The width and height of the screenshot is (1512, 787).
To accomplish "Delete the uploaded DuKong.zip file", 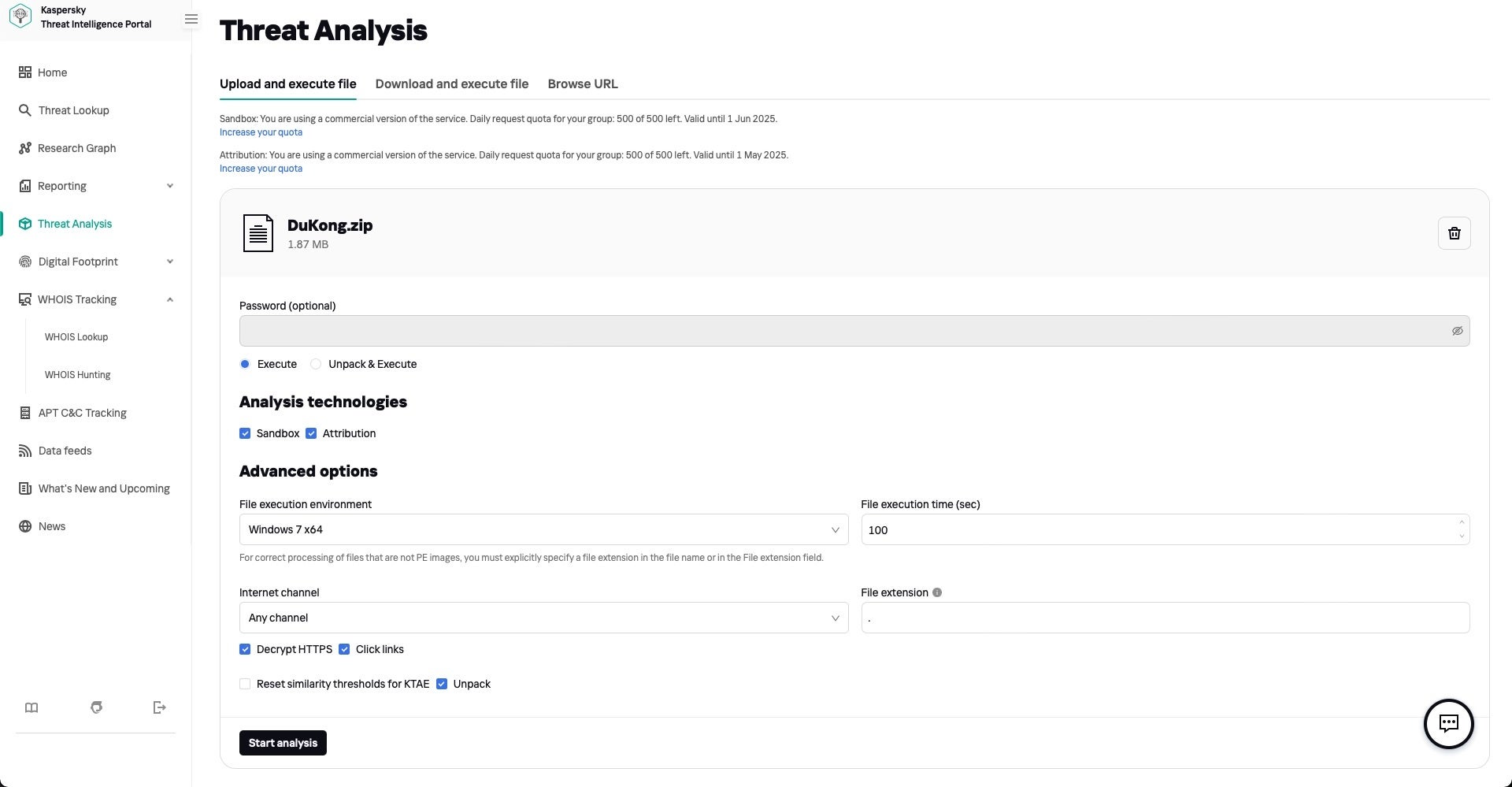I will 1454,233.
